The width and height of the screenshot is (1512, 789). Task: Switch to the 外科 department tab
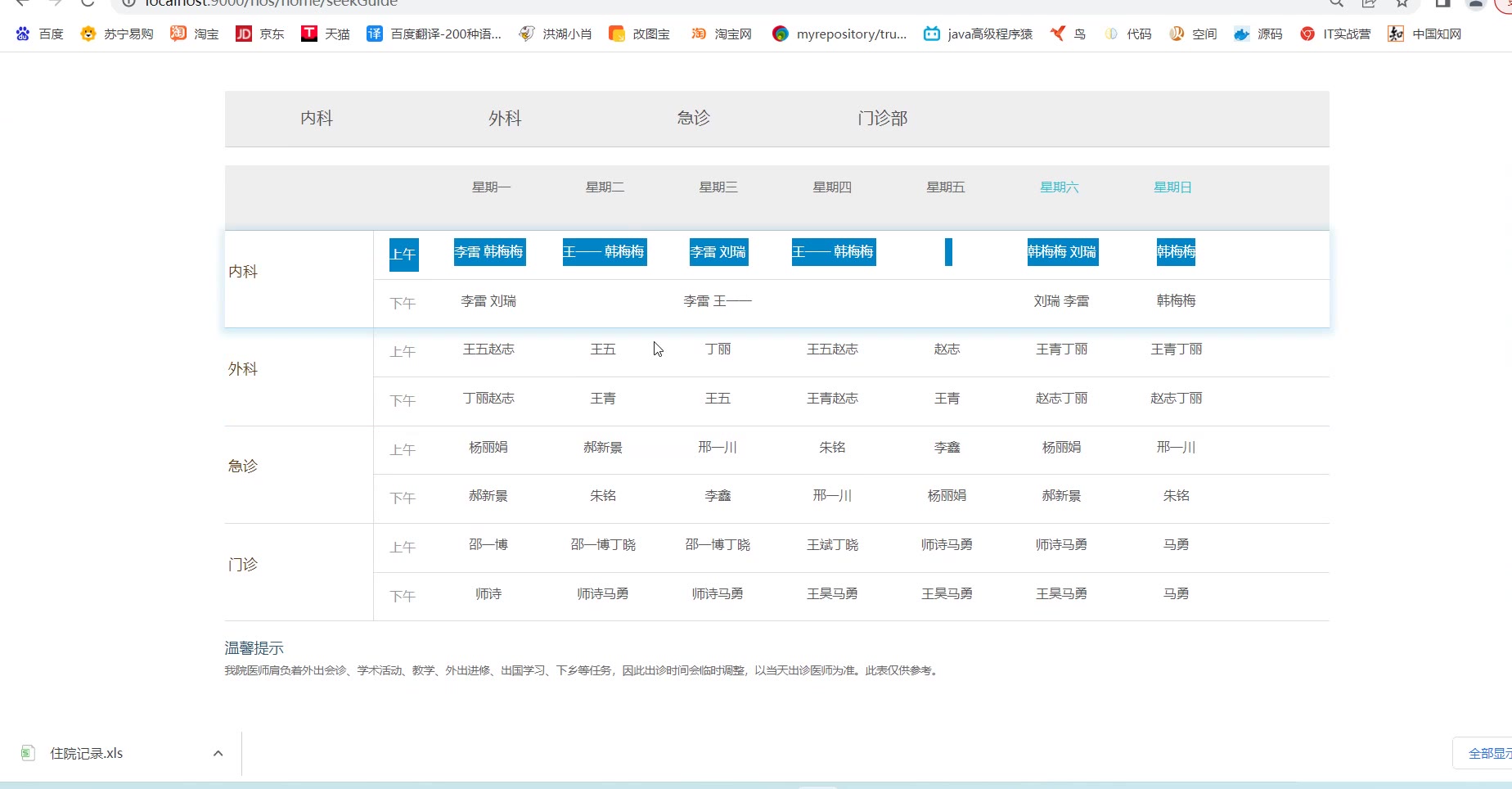pos(505,119)
